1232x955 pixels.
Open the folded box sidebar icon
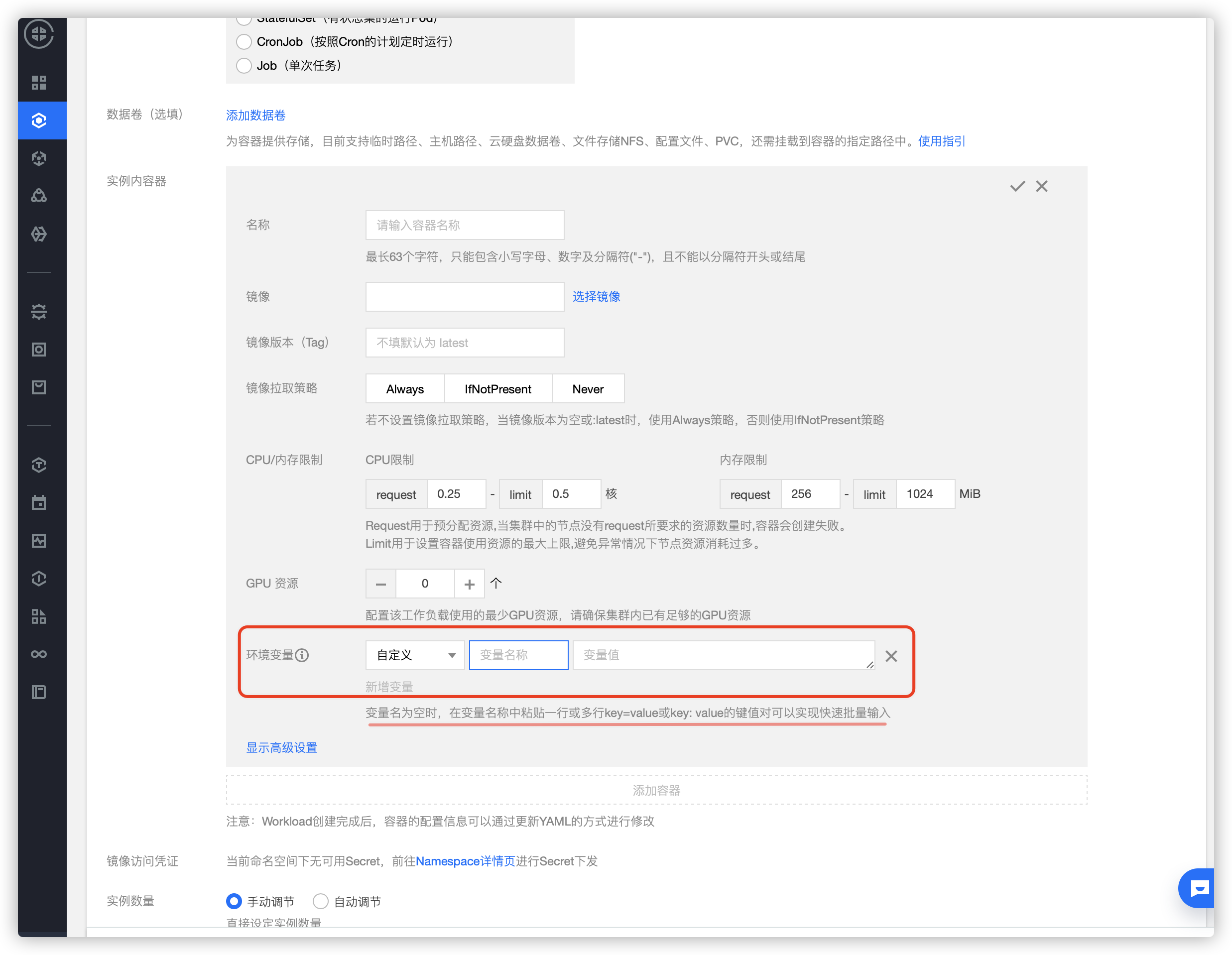(39, 234)
